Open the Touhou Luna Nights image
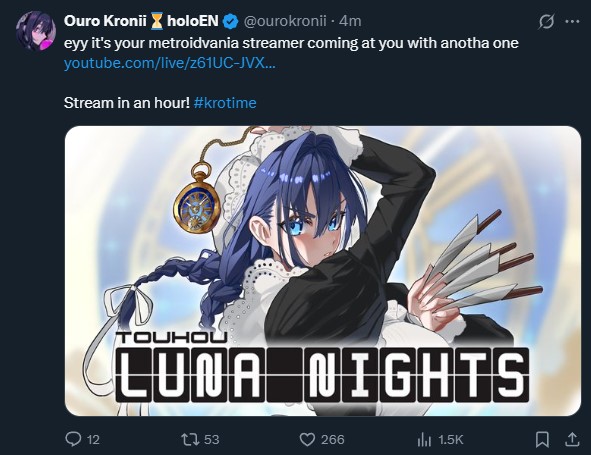Image resolution: width=591 pixels, height=455 pixels. [323, 271]
